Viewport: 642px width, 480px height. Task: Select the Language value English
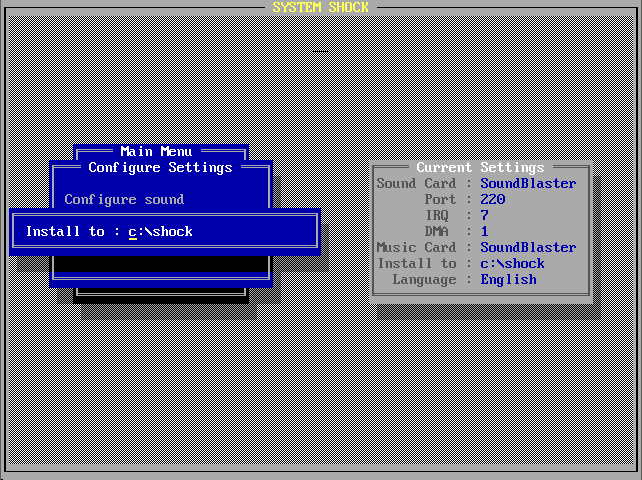[x=508, y=279]
